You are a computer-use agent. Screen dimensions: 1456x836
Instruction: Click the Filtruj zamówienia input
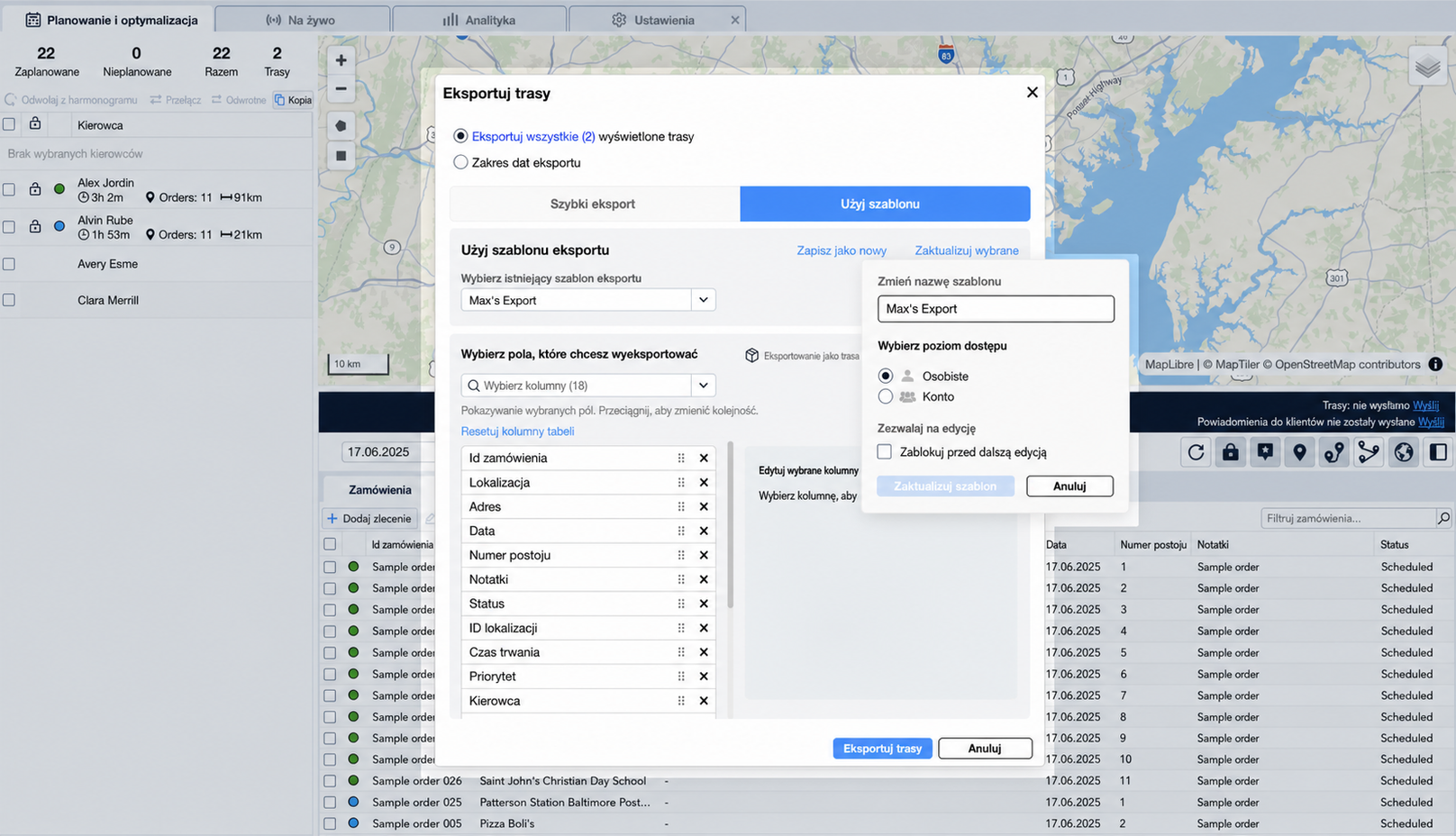point(1348,518)
